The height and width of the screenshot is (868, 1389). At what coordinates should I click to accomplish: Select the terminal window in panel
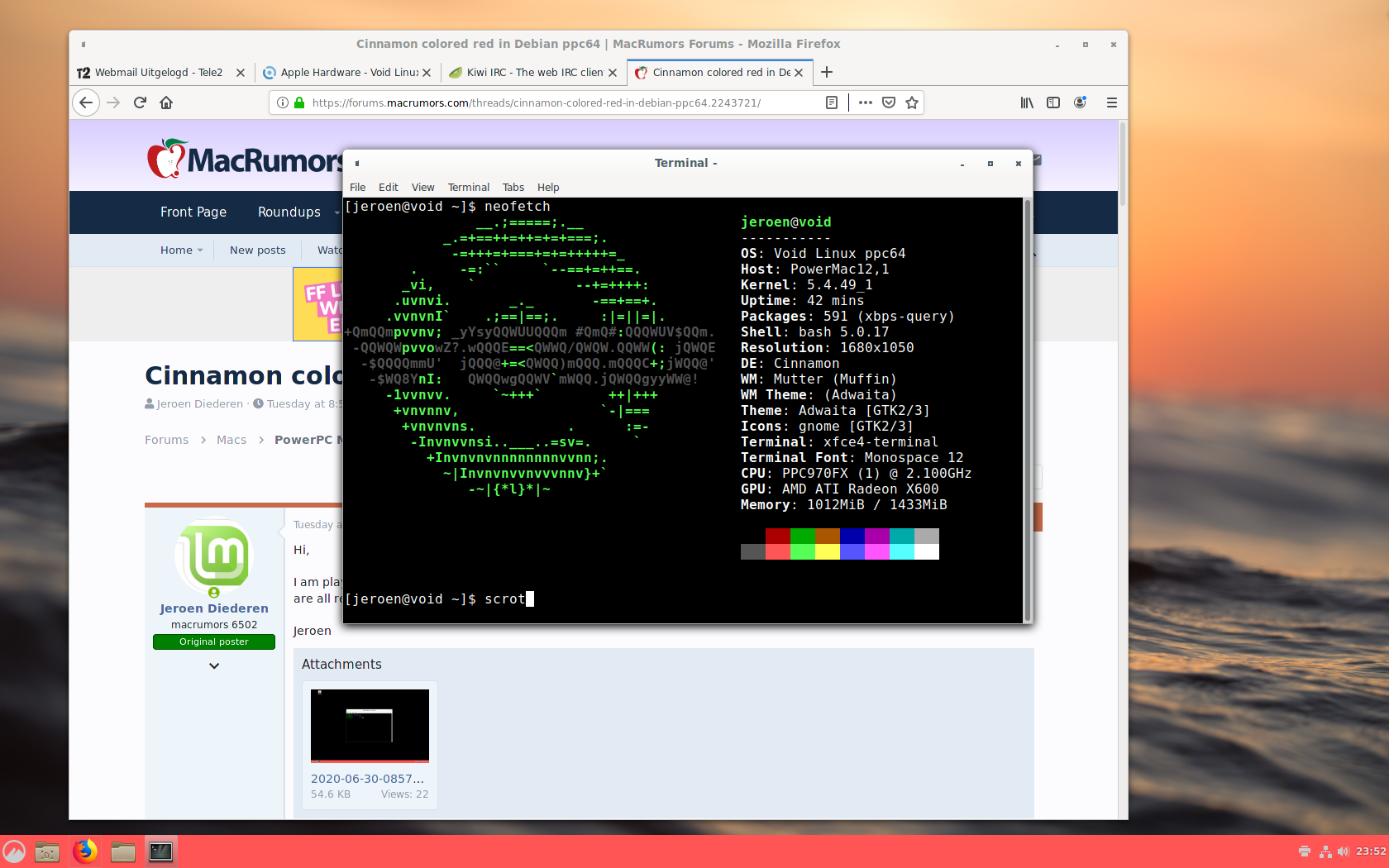(161, 851)
